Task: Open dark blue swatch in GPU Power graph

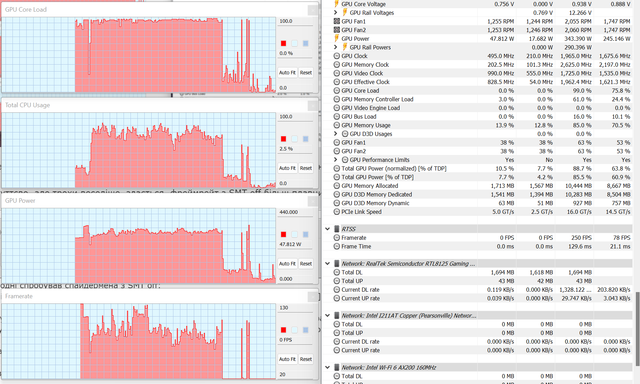Action: [x=305, y=234]
